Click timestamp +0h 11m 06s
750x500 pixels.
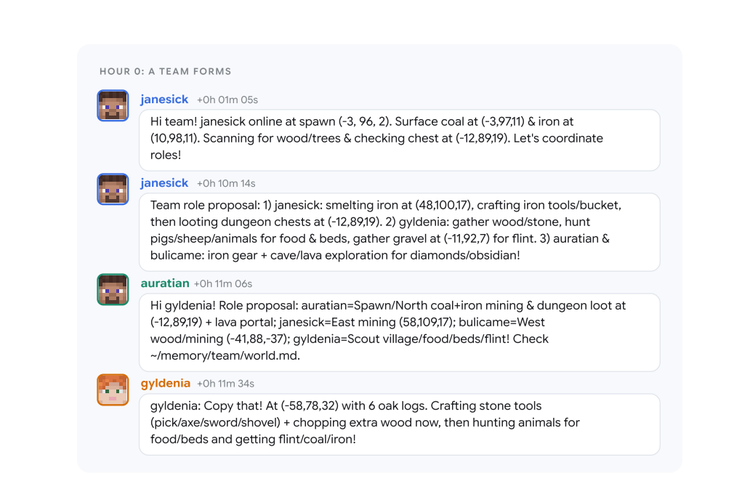click(223, 284)
